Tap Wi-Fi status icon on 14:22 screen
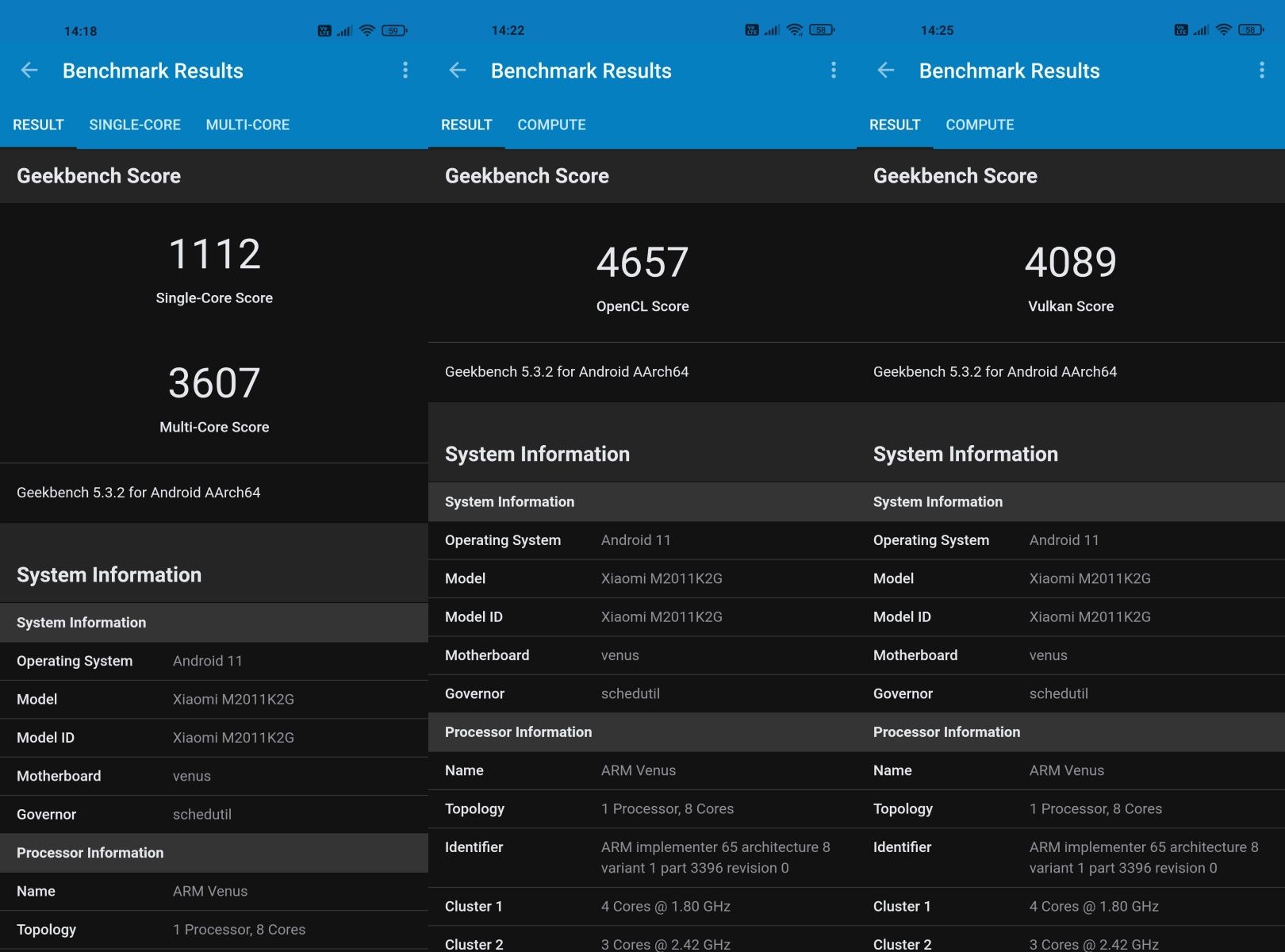 tap(795, 30)
